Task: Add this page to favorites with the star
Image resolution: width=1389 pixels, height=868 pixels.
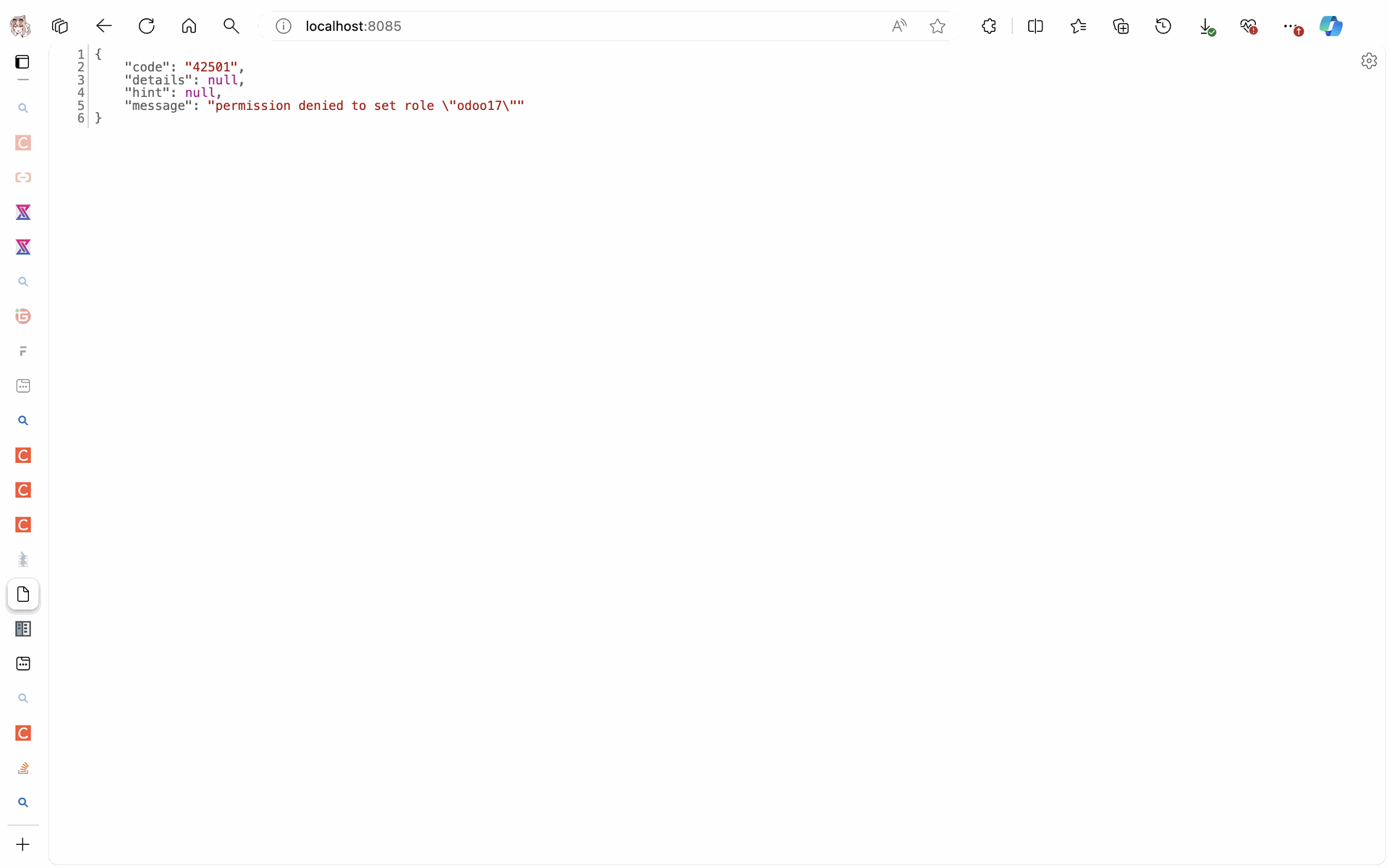Action: (938, 26)
